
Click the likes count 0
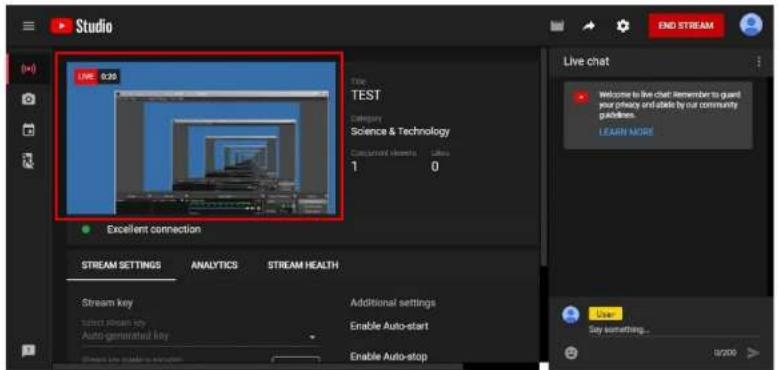(435, 167)
